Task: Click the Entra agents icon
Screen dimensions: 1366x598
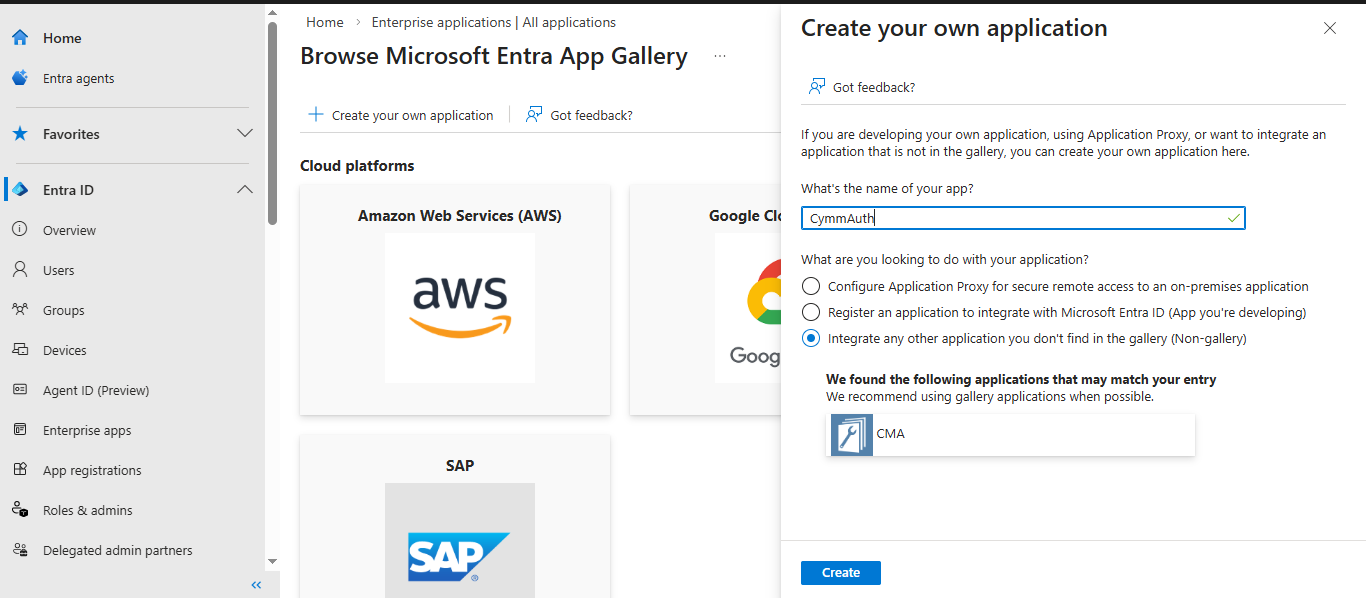Action: tap(20, 78)
